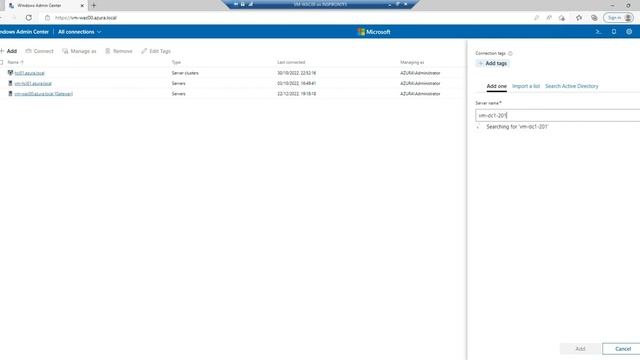Close the Windows Admin Center tab
640x360 pixels.
82,6
